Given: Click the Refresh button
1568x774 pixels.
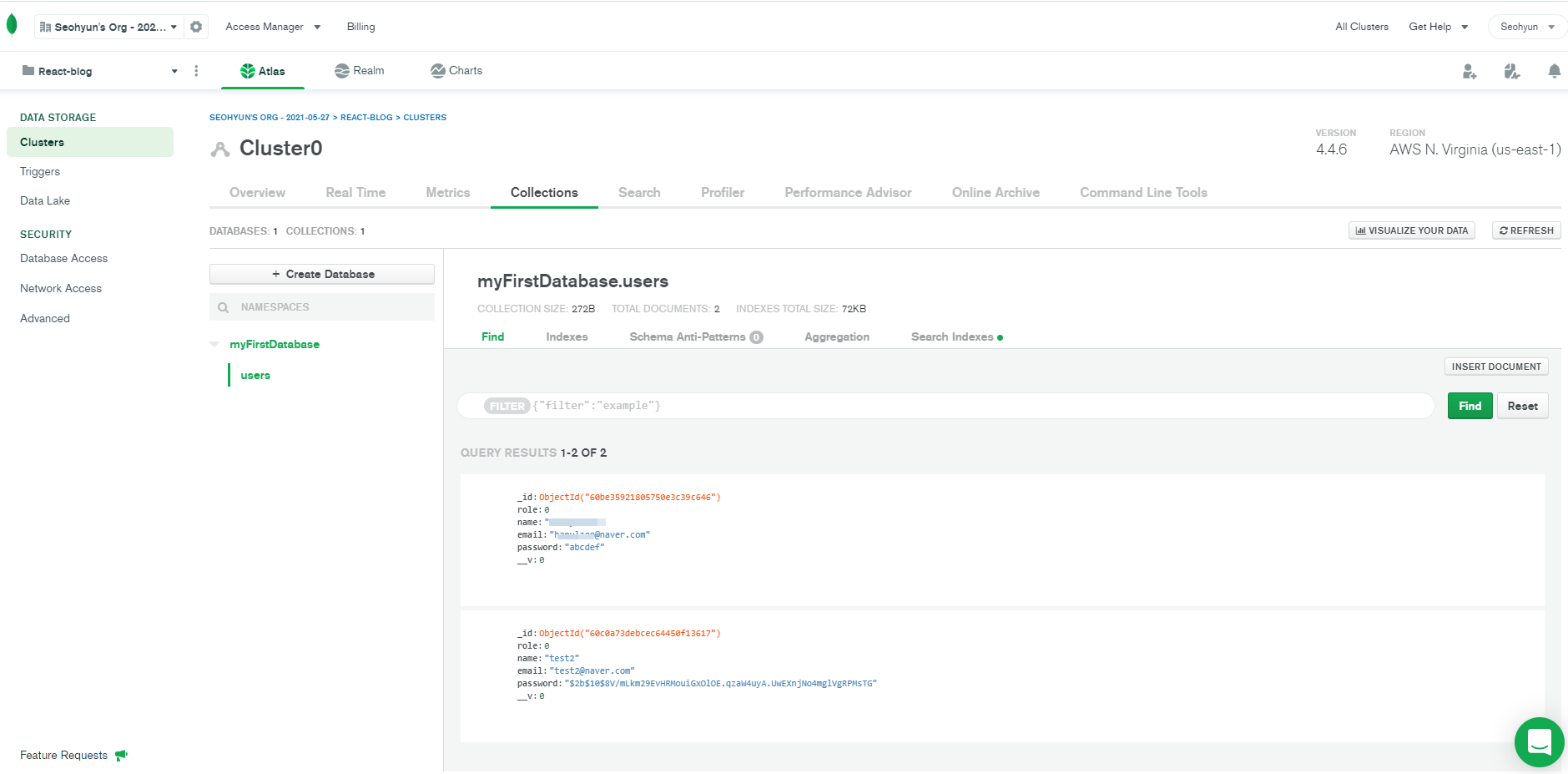Looking at the screenshot, I should [x=1526, y=230].
